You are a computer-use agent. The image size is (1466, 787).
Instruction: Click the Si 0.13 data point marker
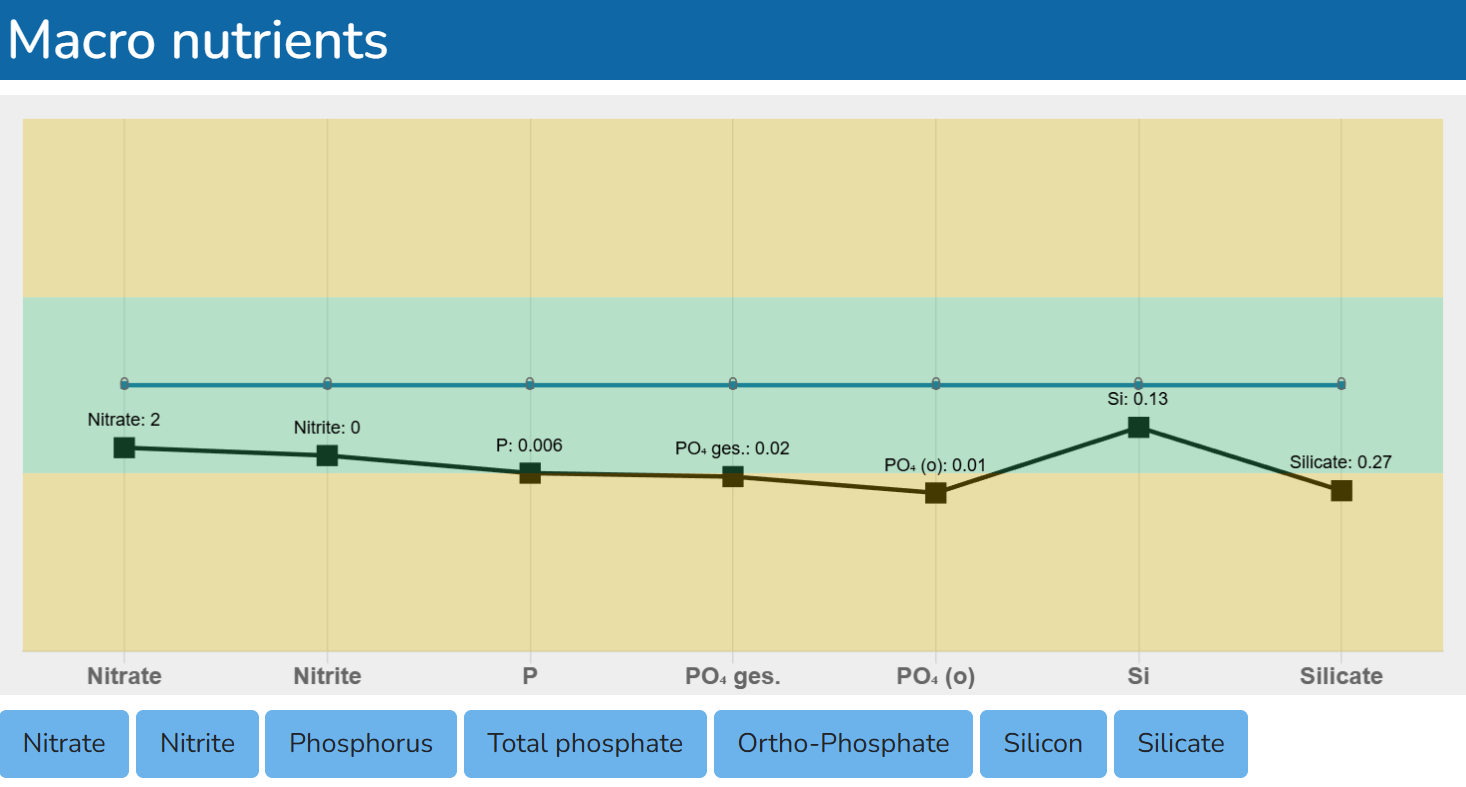click(1138, 427)
